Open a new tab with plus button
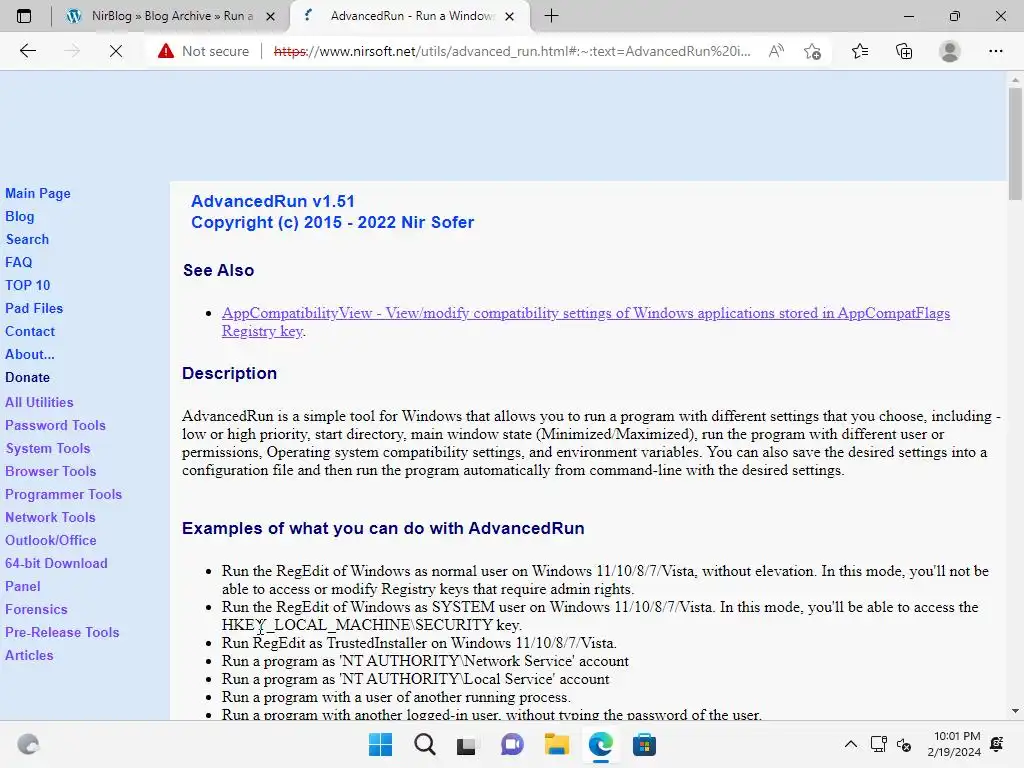Image resolution: width=1024 pixels, height=768 pixels. [551, 16]
